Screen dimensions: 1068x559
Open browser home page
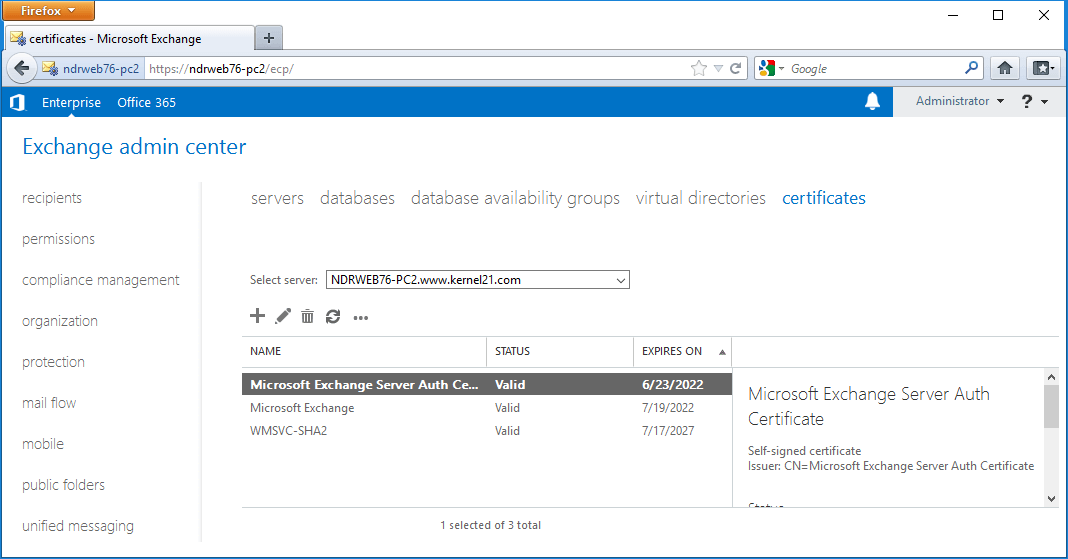coord(1005,68)
